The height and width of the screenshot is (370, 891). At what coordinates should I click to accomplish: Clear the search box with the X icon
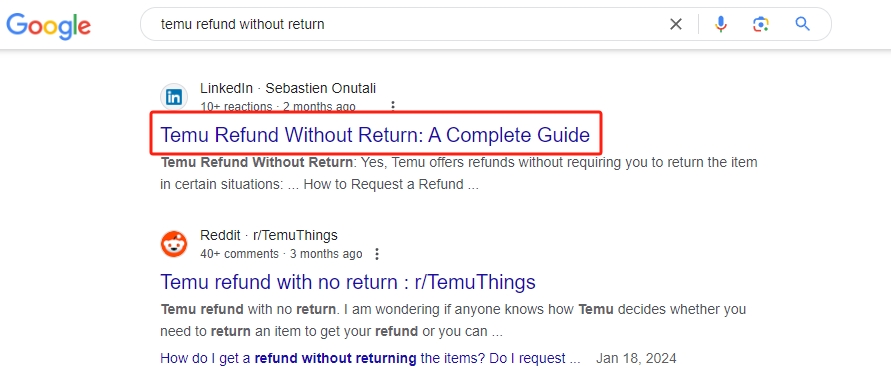pos(676,24)
